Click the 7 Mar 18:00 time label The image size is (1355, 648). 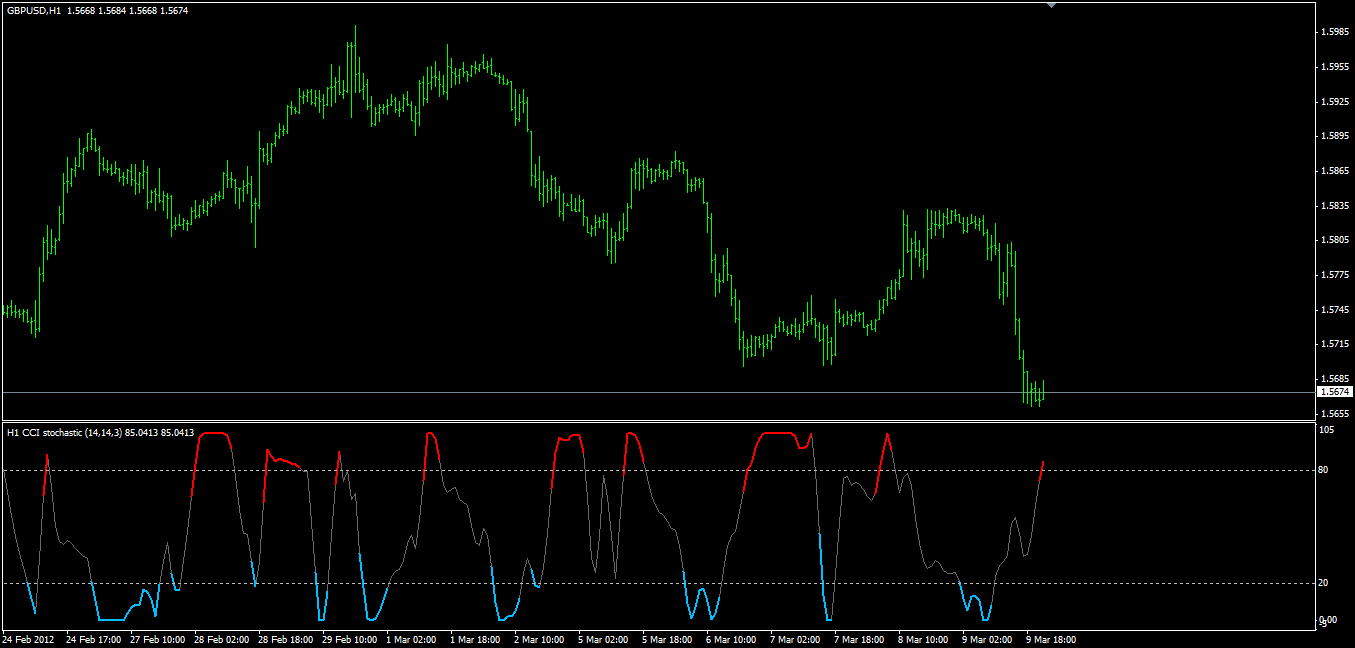pyautogui.click(x=860, y=638)
